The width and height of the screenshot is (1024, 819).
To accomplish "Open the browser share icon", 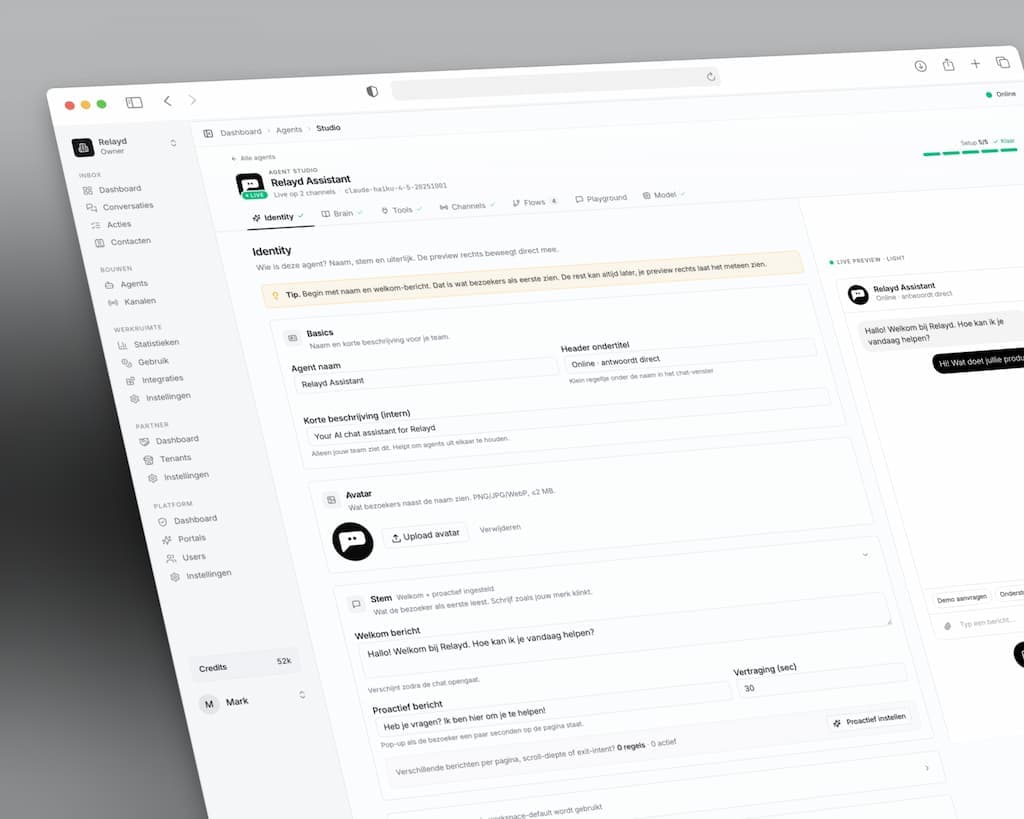I will pos(948,65).
